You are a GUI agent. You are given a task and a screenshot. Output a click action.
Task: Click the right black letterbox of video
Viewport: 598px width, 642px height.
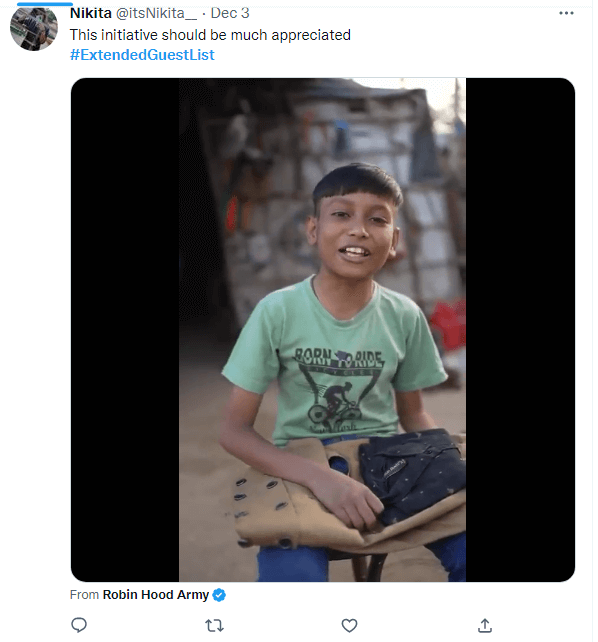pyautogui.click(x=520, y=330)
